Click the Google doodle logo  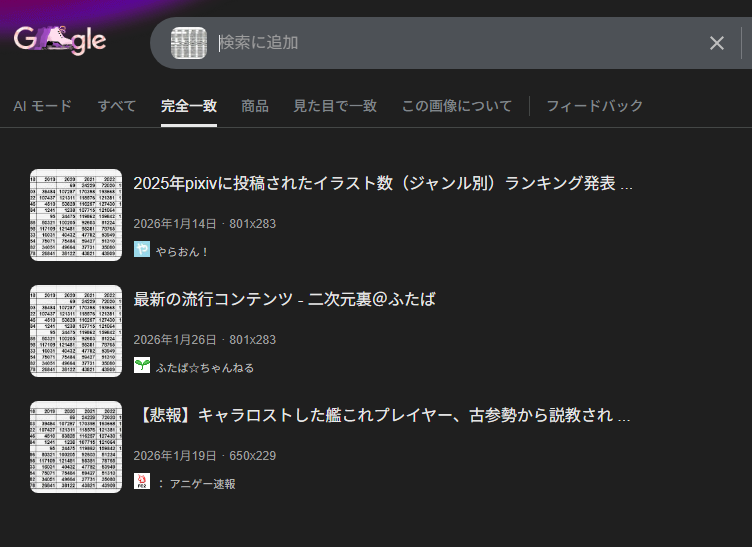pos(60,41)
